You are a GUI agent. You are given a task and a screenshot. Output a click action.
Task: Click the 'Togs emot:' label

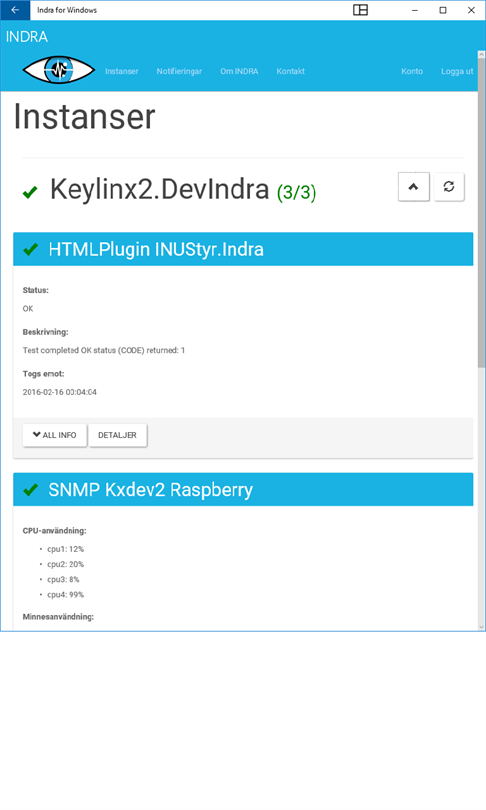coord(43,373)
